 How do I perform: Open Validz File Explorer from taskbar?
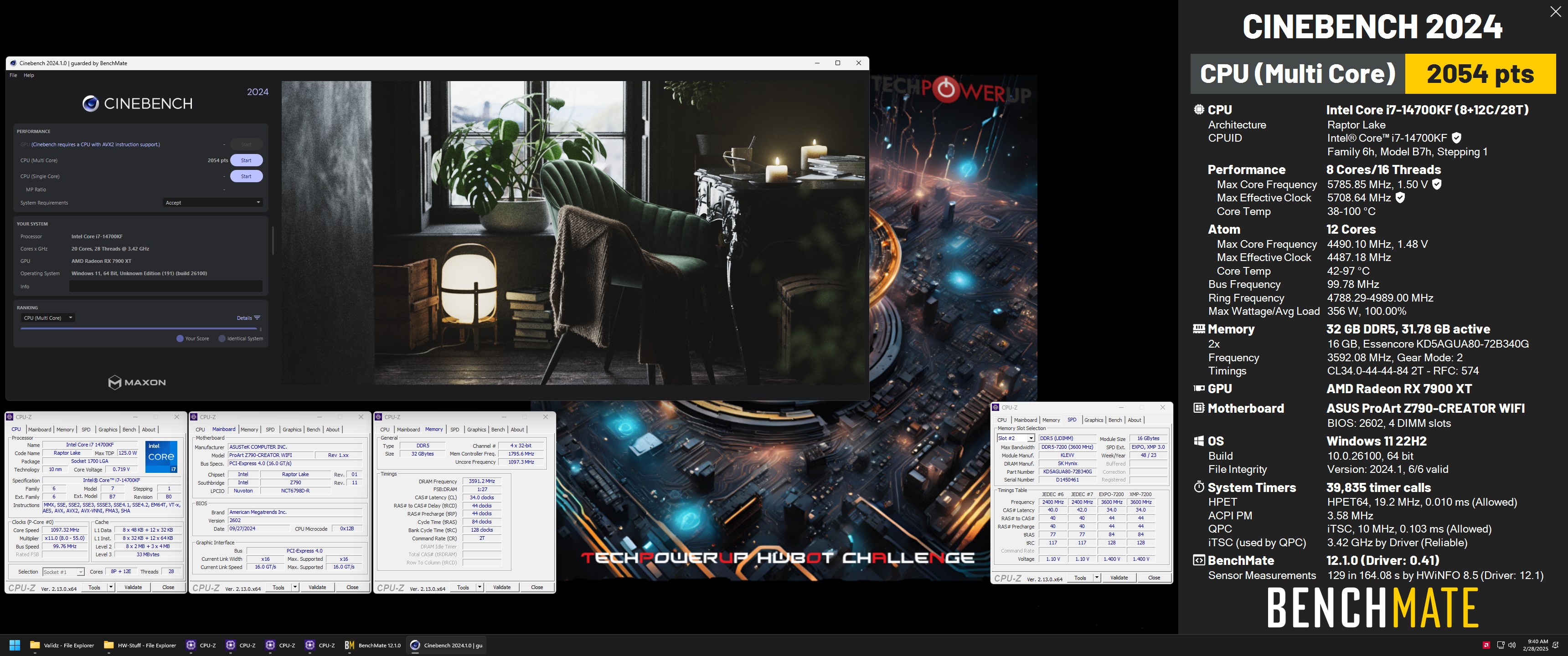[62, 645]
